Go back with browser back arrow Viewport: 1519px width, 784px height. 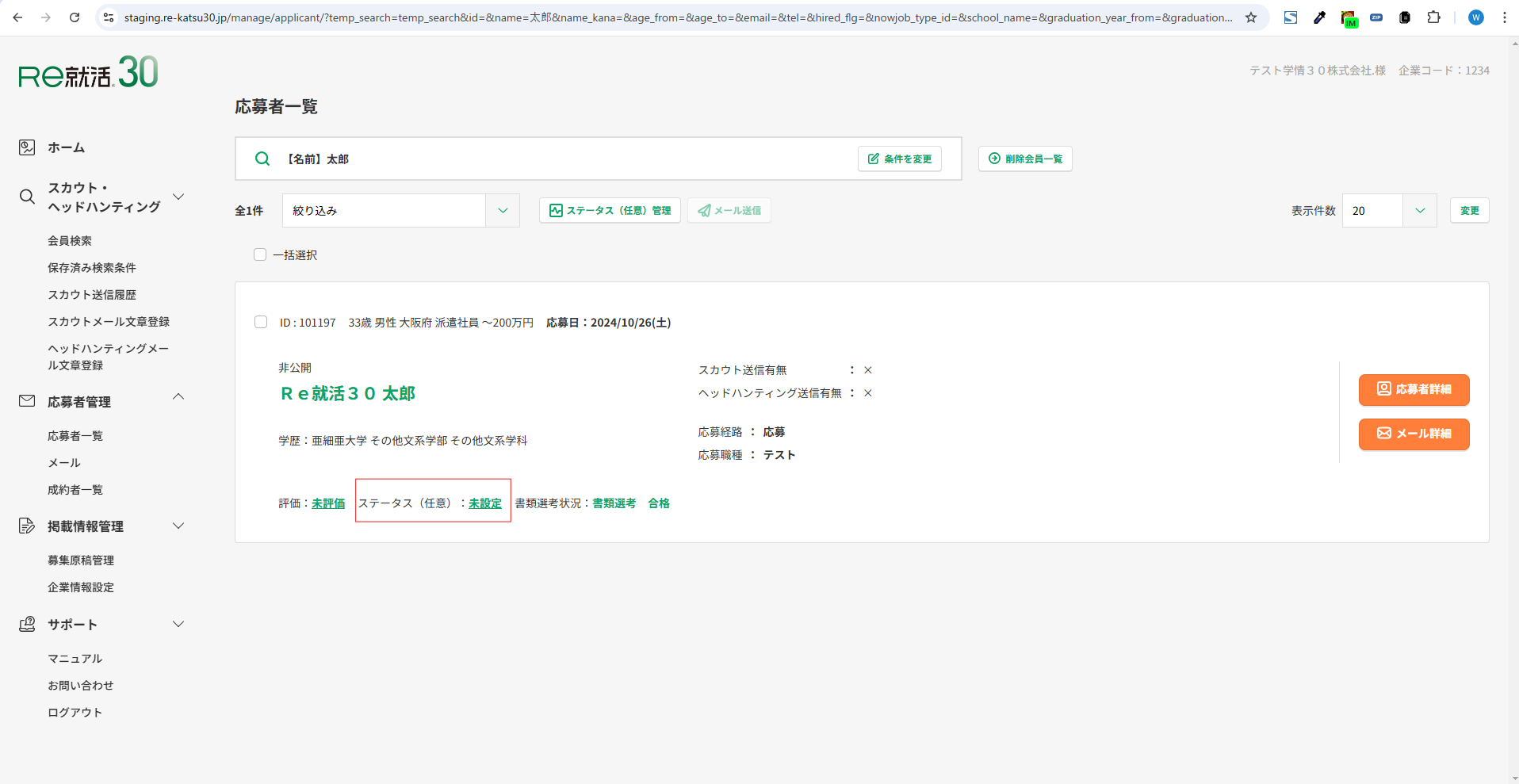17,17
